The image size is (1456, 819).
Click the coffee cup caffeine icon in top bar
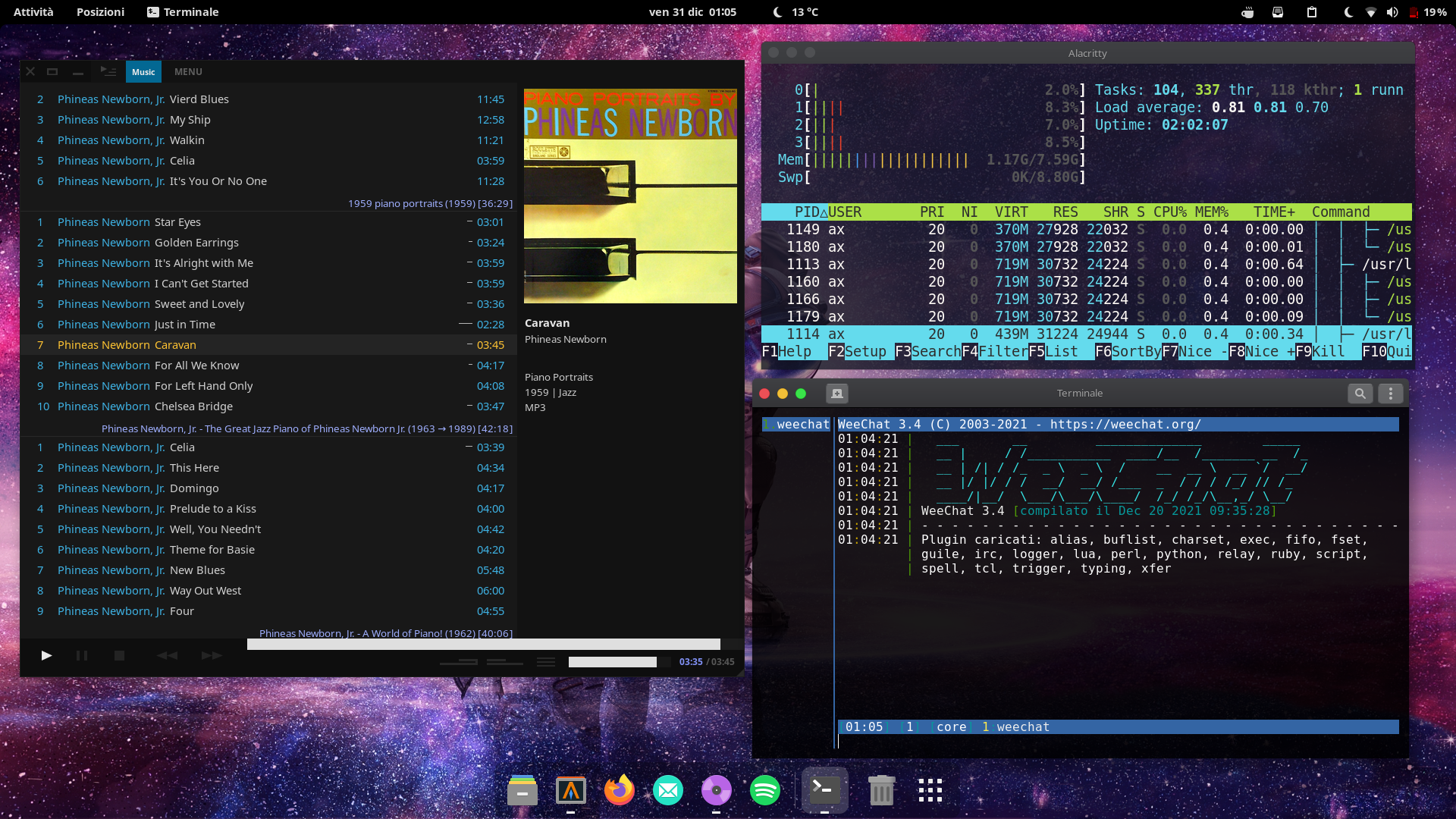tap(1247, 12)
